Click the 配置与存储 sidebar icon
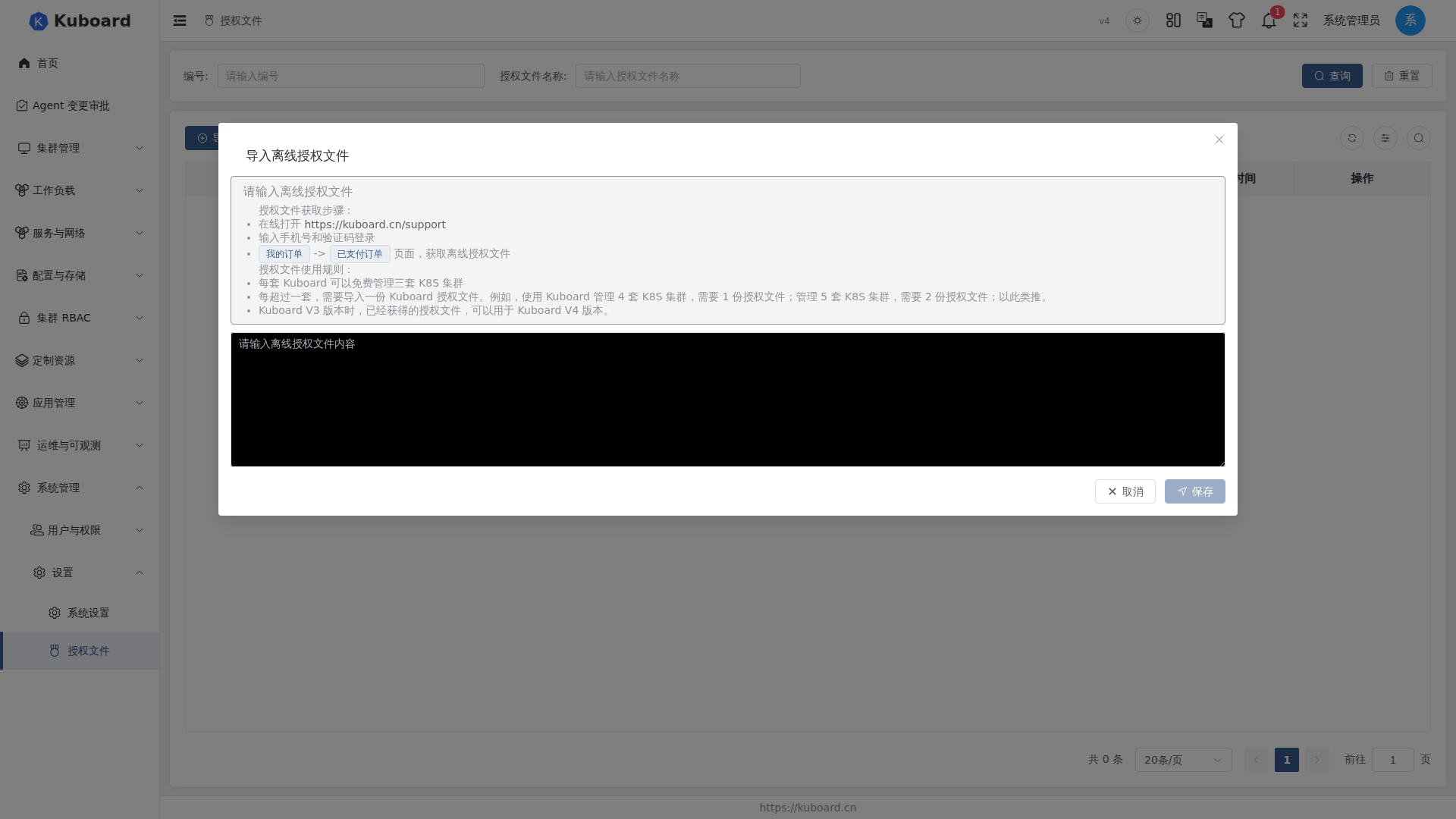The width and height of the screenshot is (1456, 819). 22,275
